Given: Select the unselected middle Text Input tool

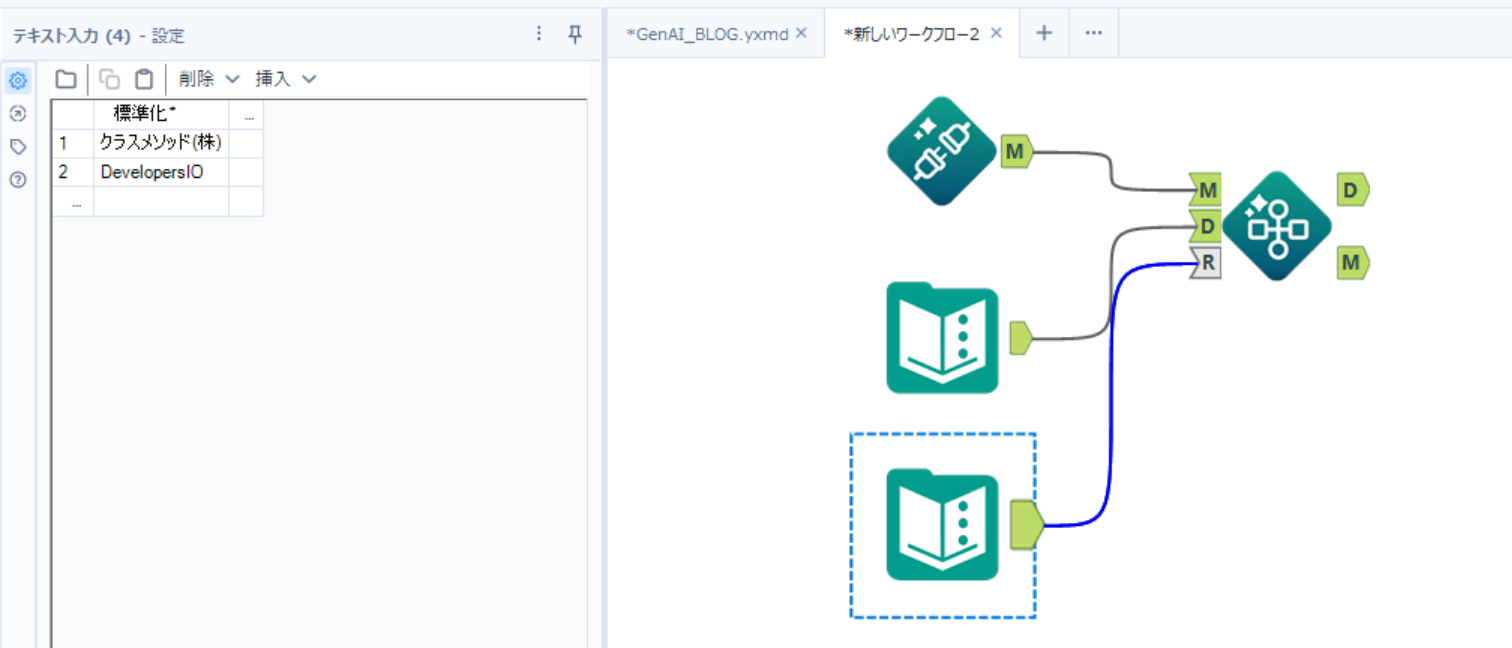Looking at the screenshot, I should [942, 338].
